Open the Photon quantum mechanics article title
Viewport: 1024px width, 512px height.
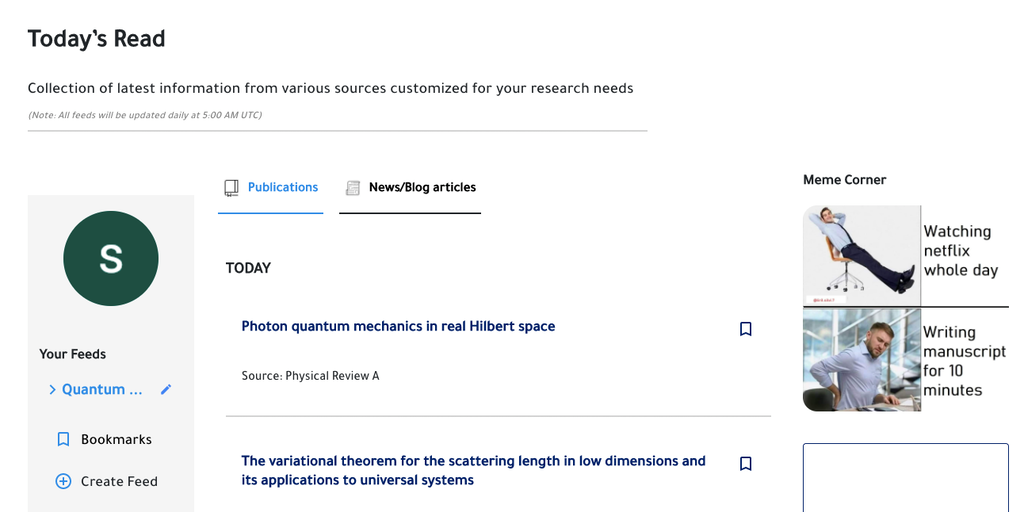(398, 326)
